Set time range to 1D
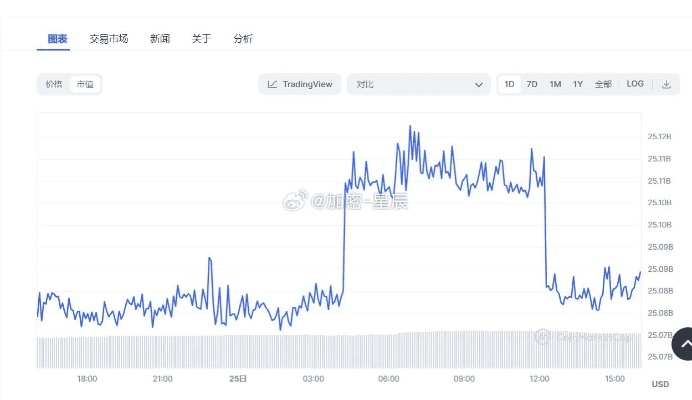The image size is (692, 400). 510,84
